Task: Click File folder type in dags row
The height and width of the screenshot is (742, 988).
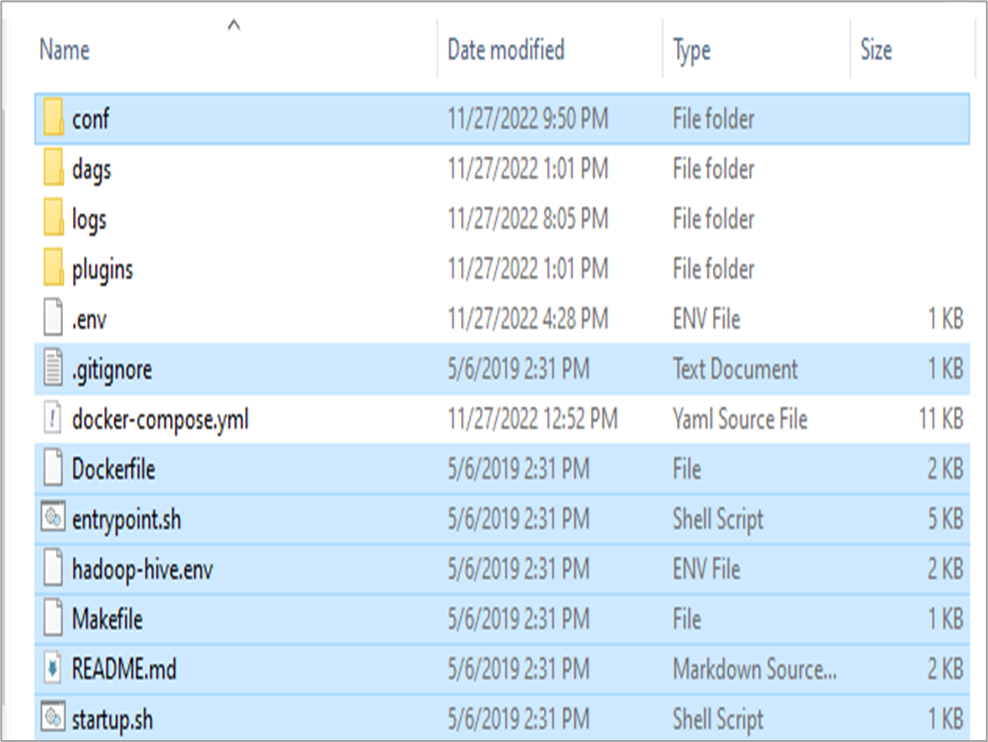Action: (x=713, y=168)
